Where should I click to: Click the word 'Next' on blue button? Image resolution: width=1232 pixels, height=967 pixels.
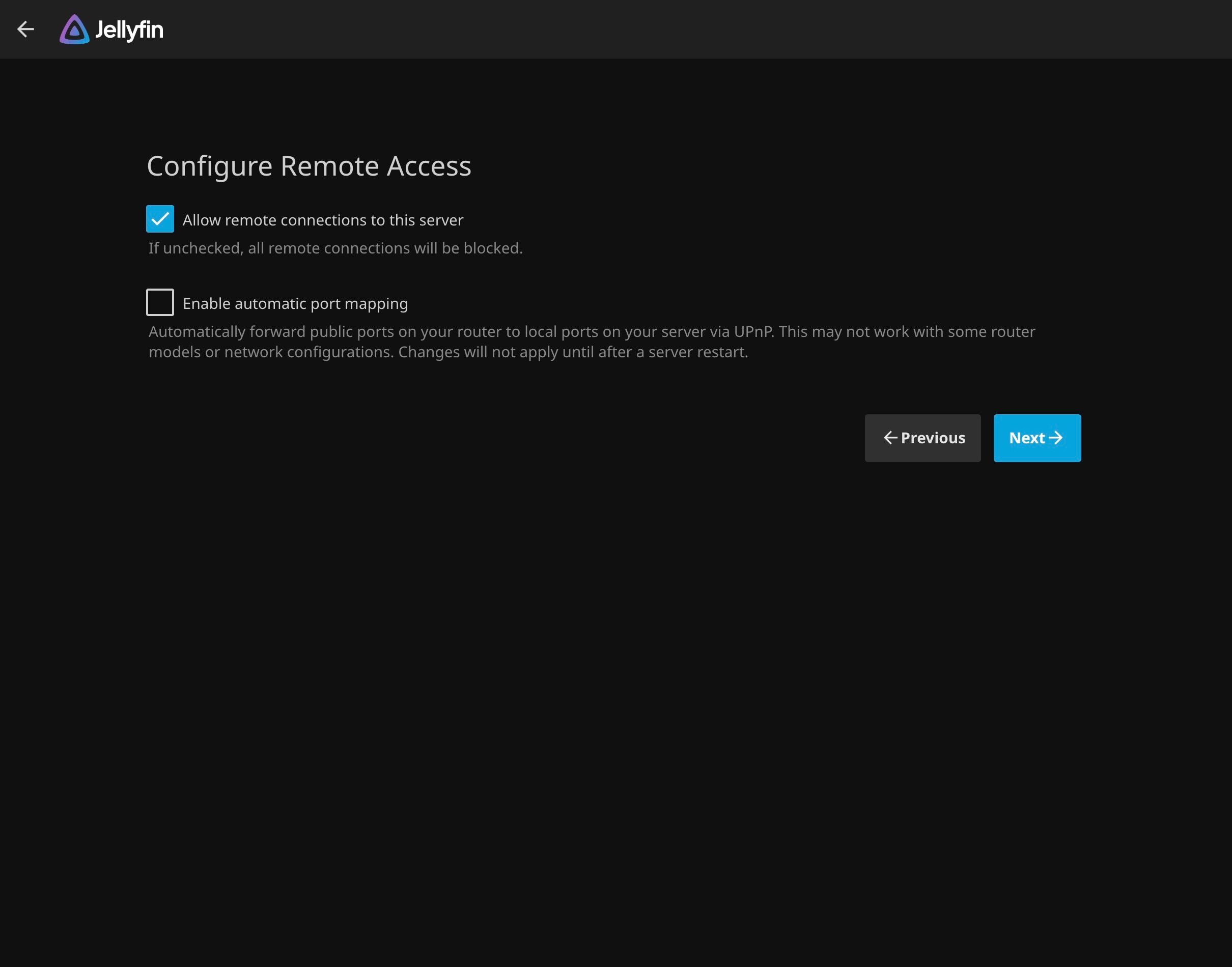[1026, 438]
